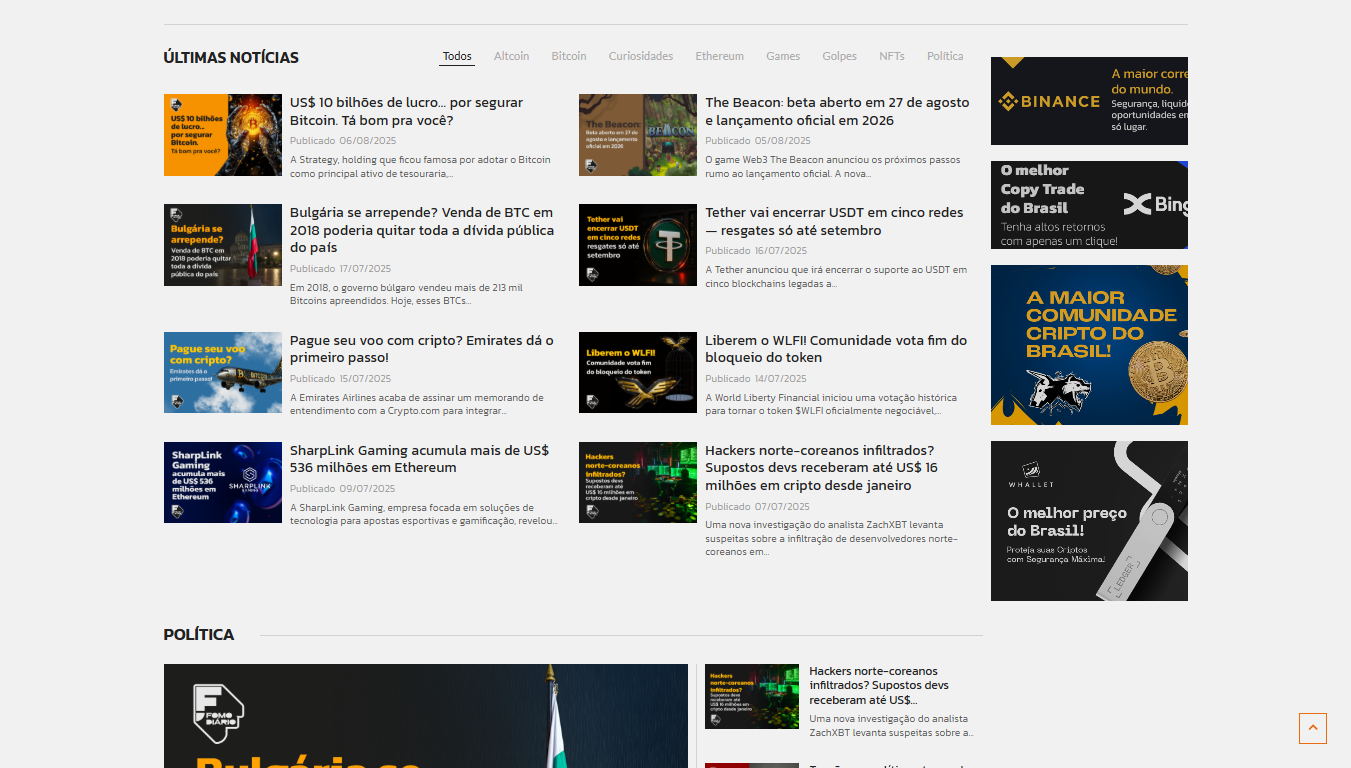Open the Binance banner ad
Viewport: 1351px width, 768px height.
click(x=1089, y=101)
